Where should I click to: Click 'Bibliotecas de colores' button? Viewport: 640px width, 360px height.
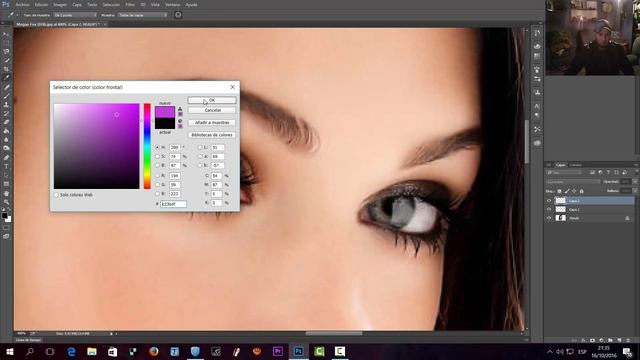[212, 135]
